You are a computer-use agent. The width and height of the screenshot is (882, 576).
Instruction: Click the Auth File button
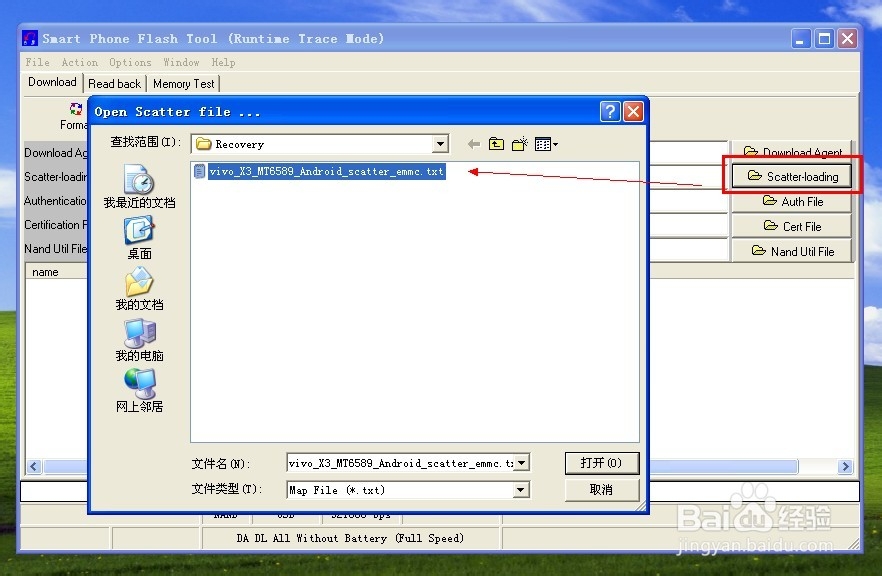click(x=791, y=201)
